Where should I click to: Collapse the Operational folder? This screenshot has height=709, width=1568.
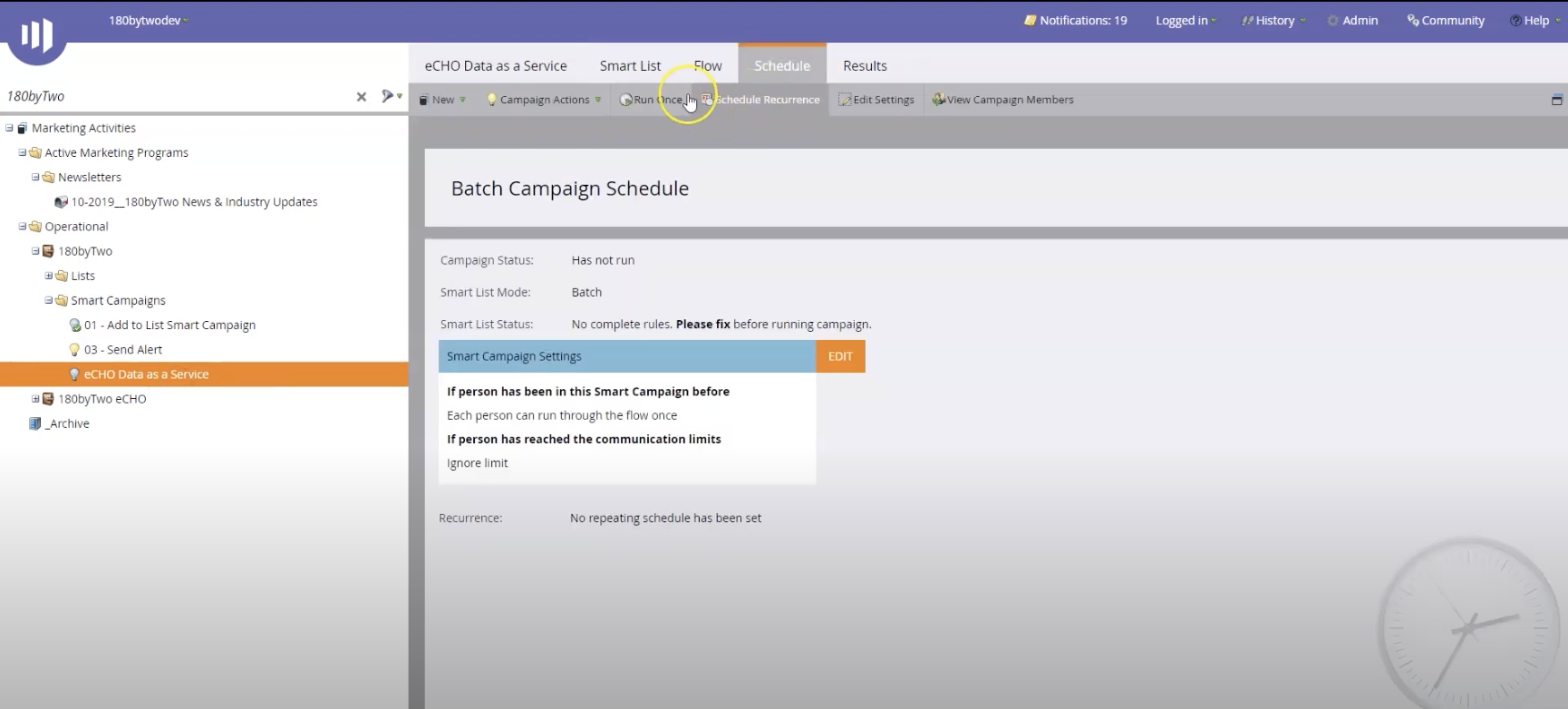(x=23, y=226)
